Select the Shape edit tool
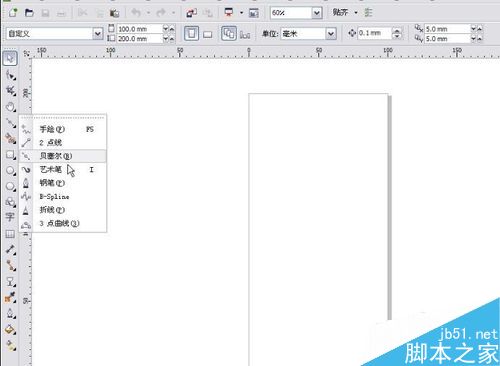Image resolution: width=500 pixels, height=366 pixels. (10, 76)
